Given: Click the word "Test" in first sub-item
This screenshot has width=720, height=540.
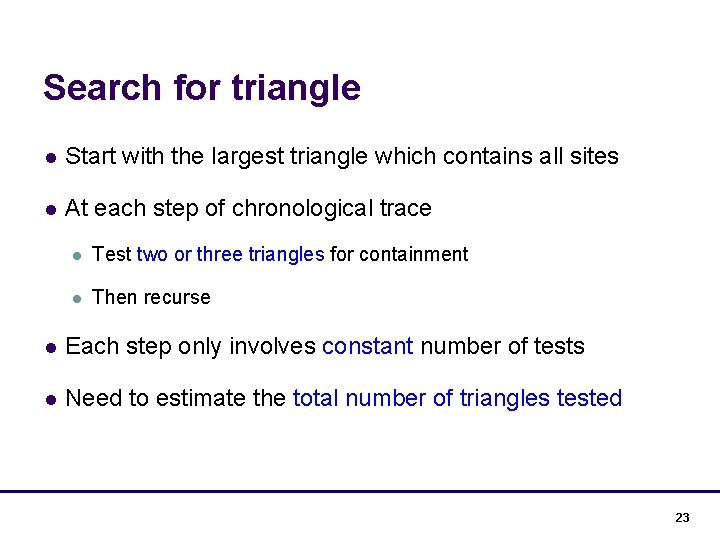Looking at the screenshot, I should [x=111, y=254].
